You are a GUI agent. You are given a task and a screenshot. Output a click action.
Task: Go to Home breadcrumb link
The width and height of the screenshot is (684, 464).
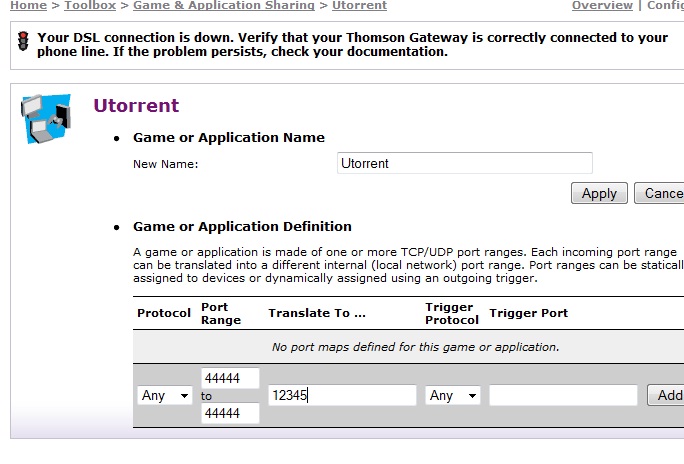pyautogui.click(x=27, y=5)
